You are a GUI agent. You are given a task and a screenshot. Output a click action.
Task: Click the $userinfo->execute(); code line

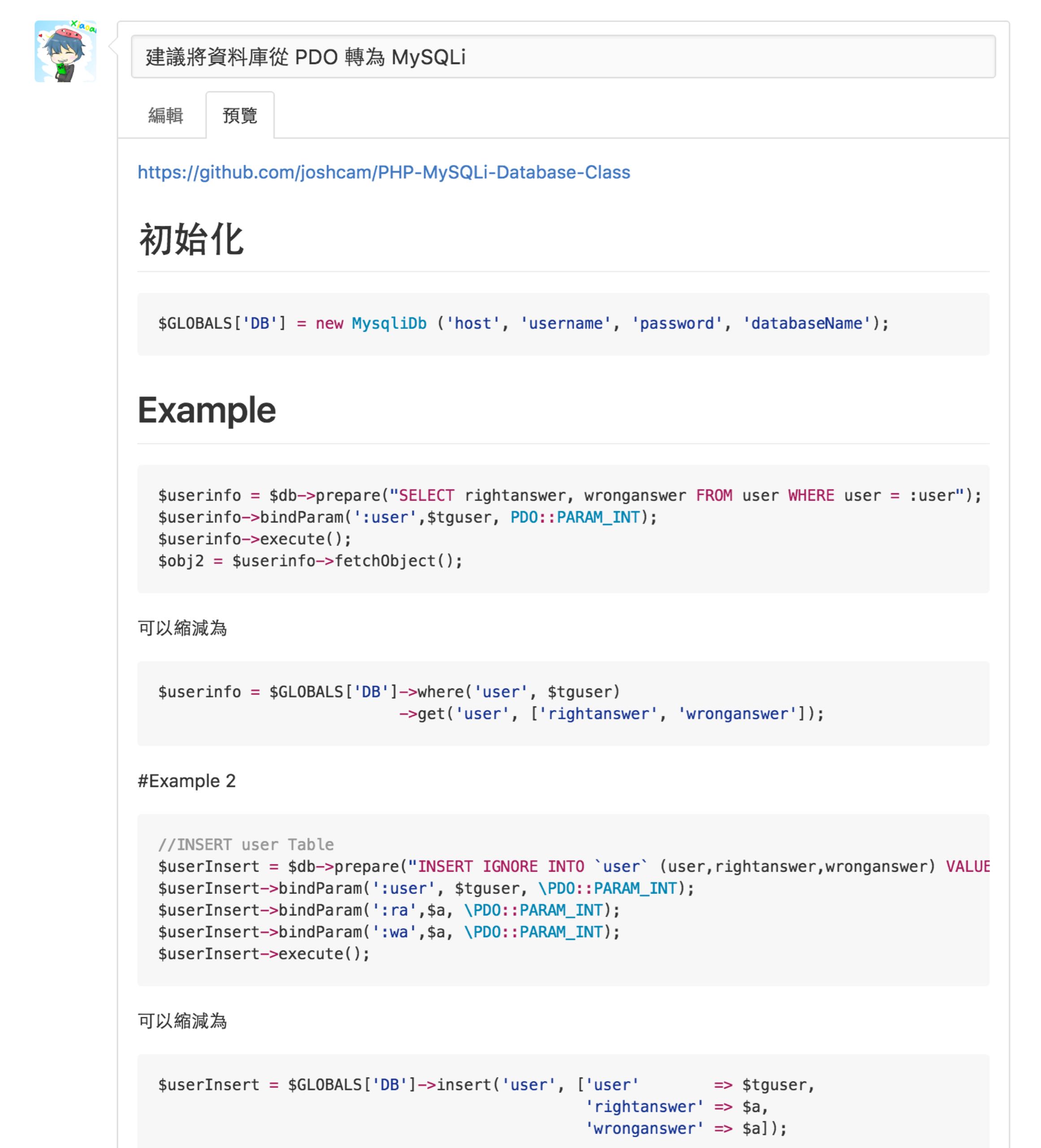click(x=254, y=539)
